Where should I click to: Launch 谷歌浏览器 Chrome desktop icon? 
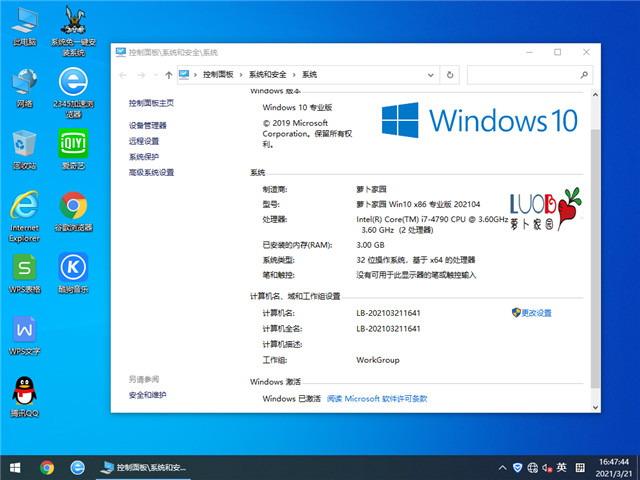click(73, 211)
